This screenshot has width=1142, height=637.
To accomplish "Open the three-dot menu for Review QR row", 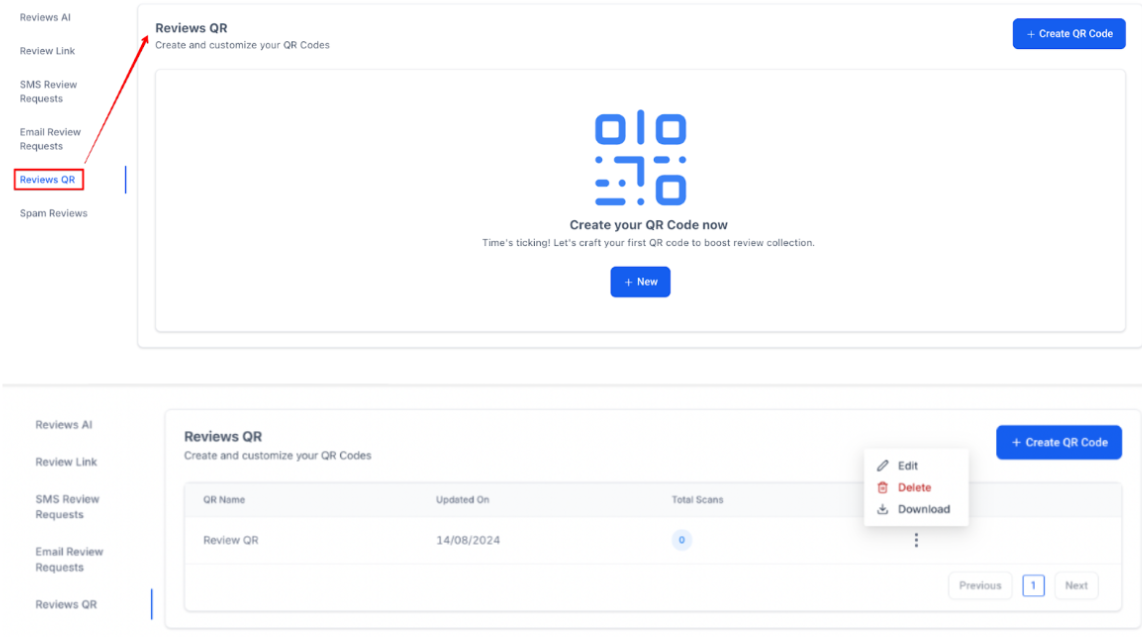I will click(x=915, y=540).
